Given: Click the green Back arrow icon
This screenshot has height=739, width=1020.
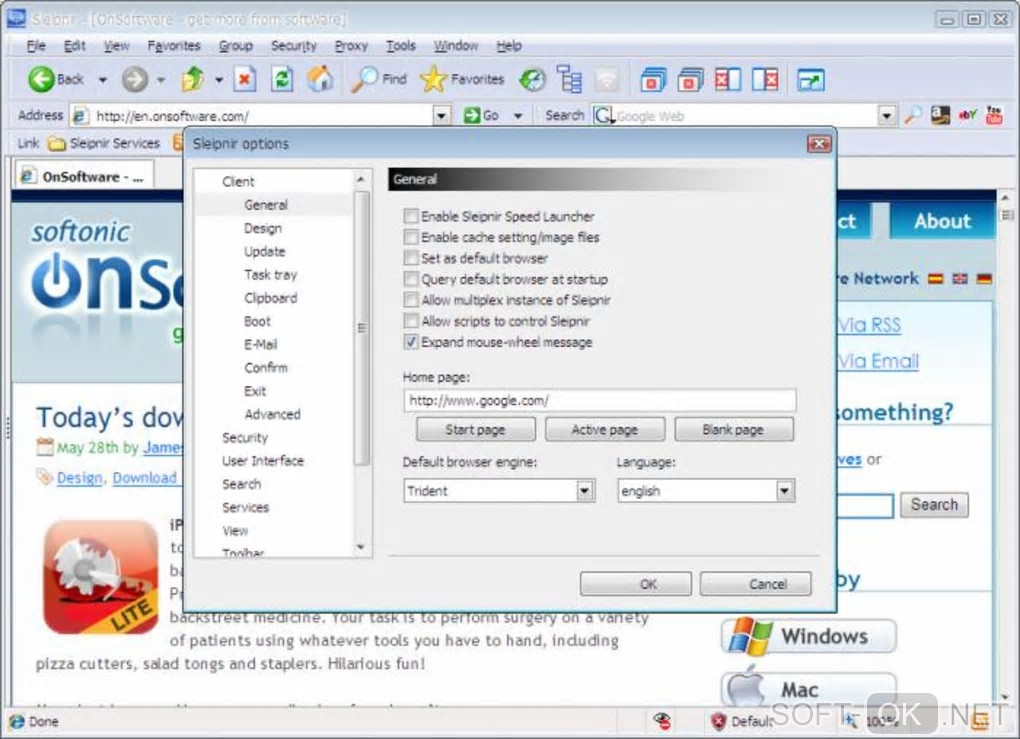Looking at the screenshot, I should pos(41,79).
